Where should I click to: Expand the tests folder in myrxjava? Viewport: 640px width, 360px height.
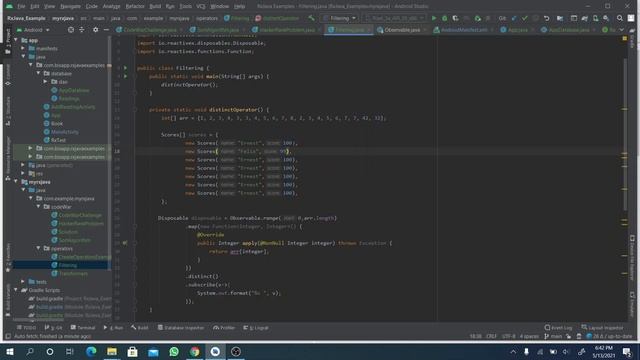pos(23,282)
